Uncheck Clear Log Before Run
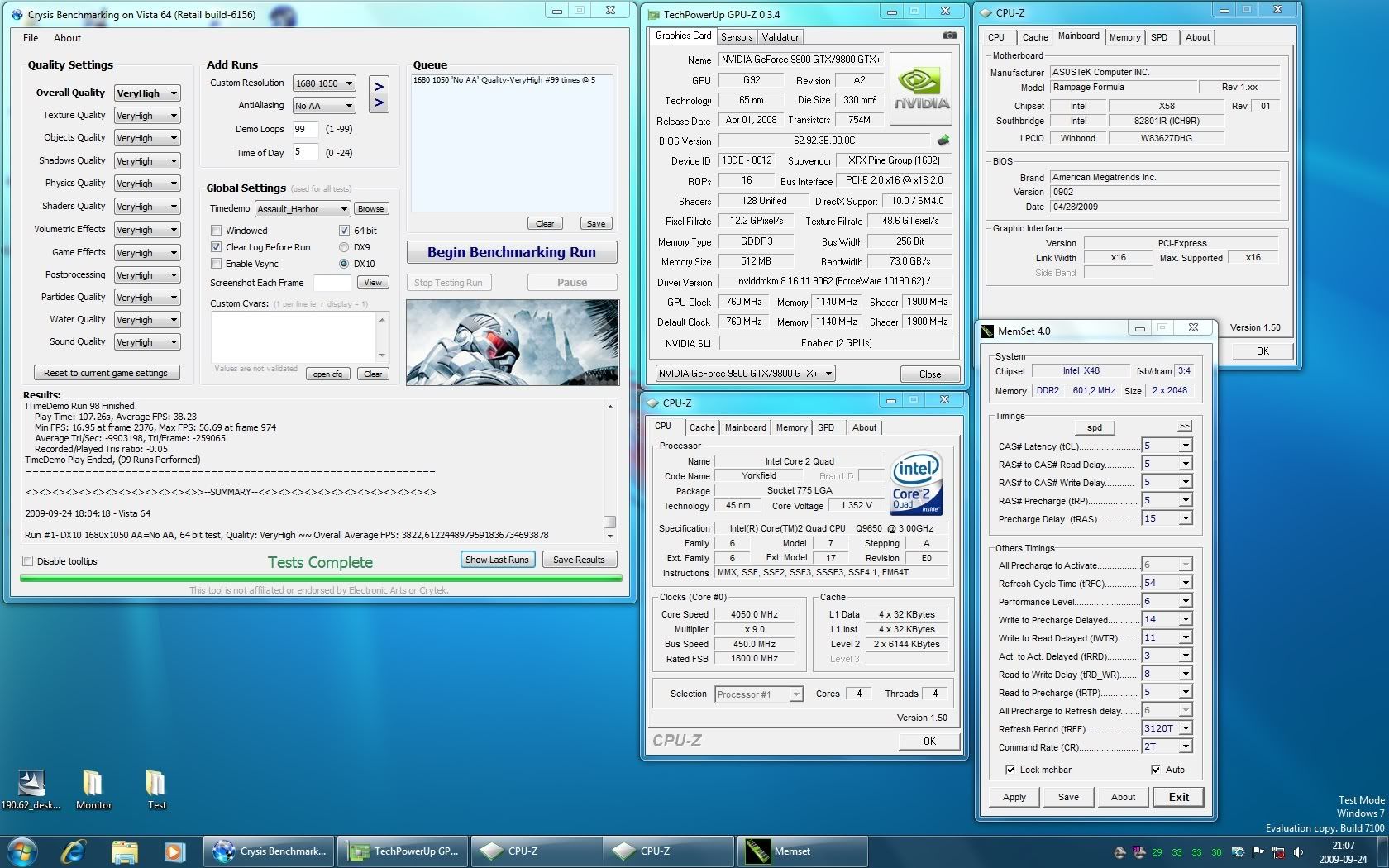This screenshot has height=868, width=1389. point(216,247)
